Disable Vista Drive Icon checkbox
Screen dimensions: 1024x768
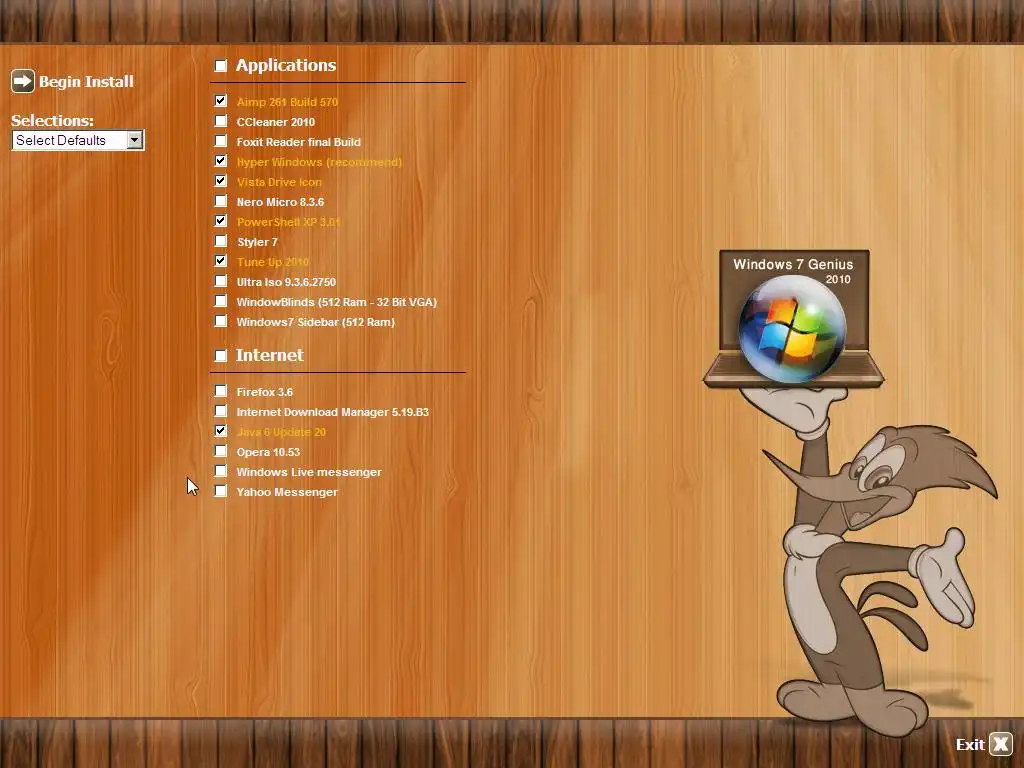(221, 181)
